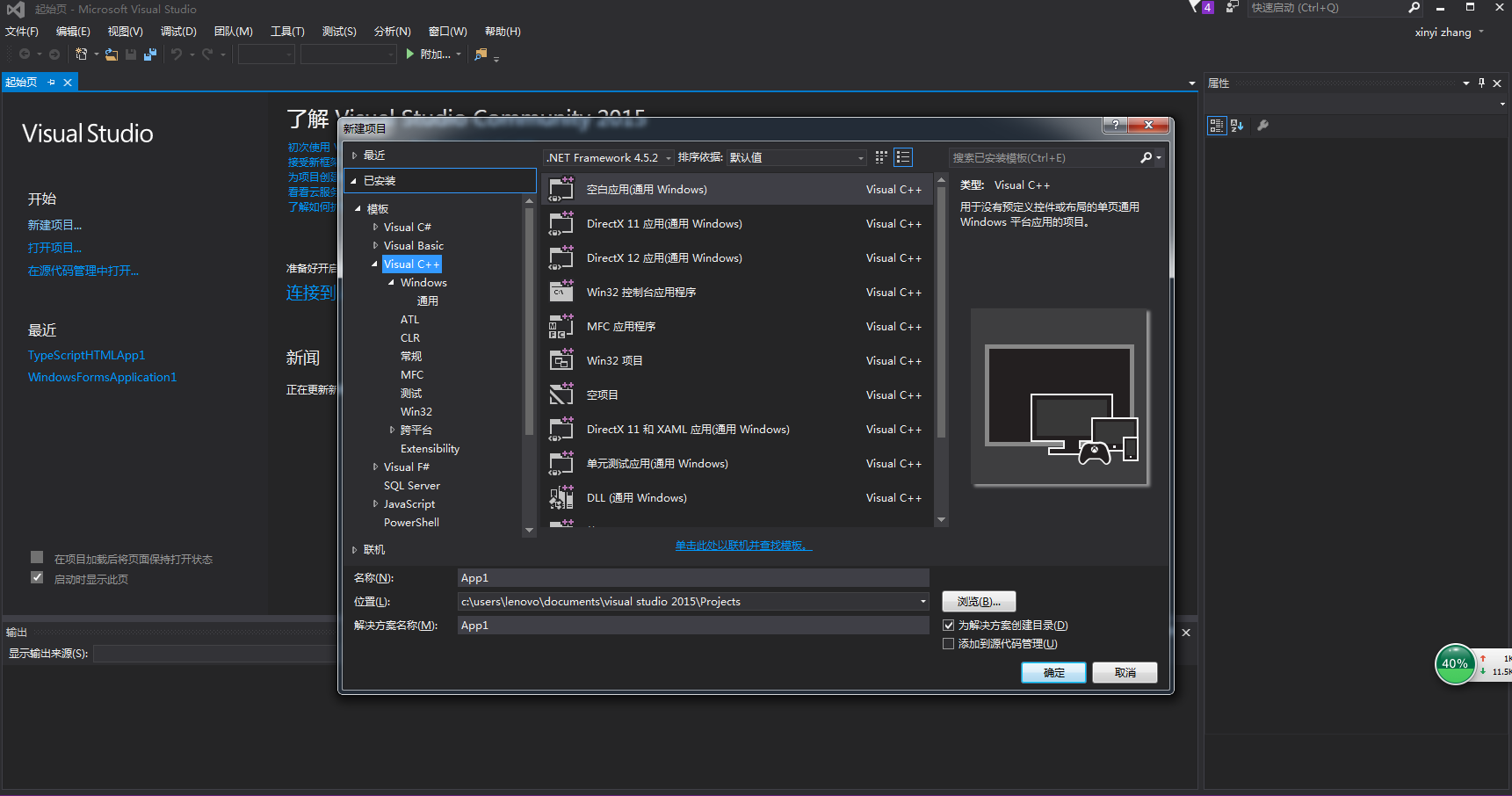The height and width of the screenshot is (796, 1512).
Task: Switch template list to small icons view
Action: tap(881, 157)
